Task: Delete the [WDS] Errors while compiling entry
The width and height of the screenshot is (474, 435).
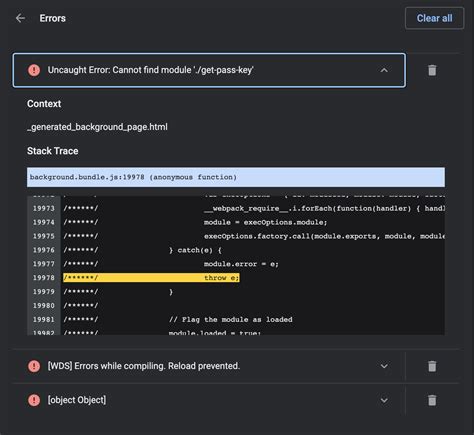Action: click(432, 366)
